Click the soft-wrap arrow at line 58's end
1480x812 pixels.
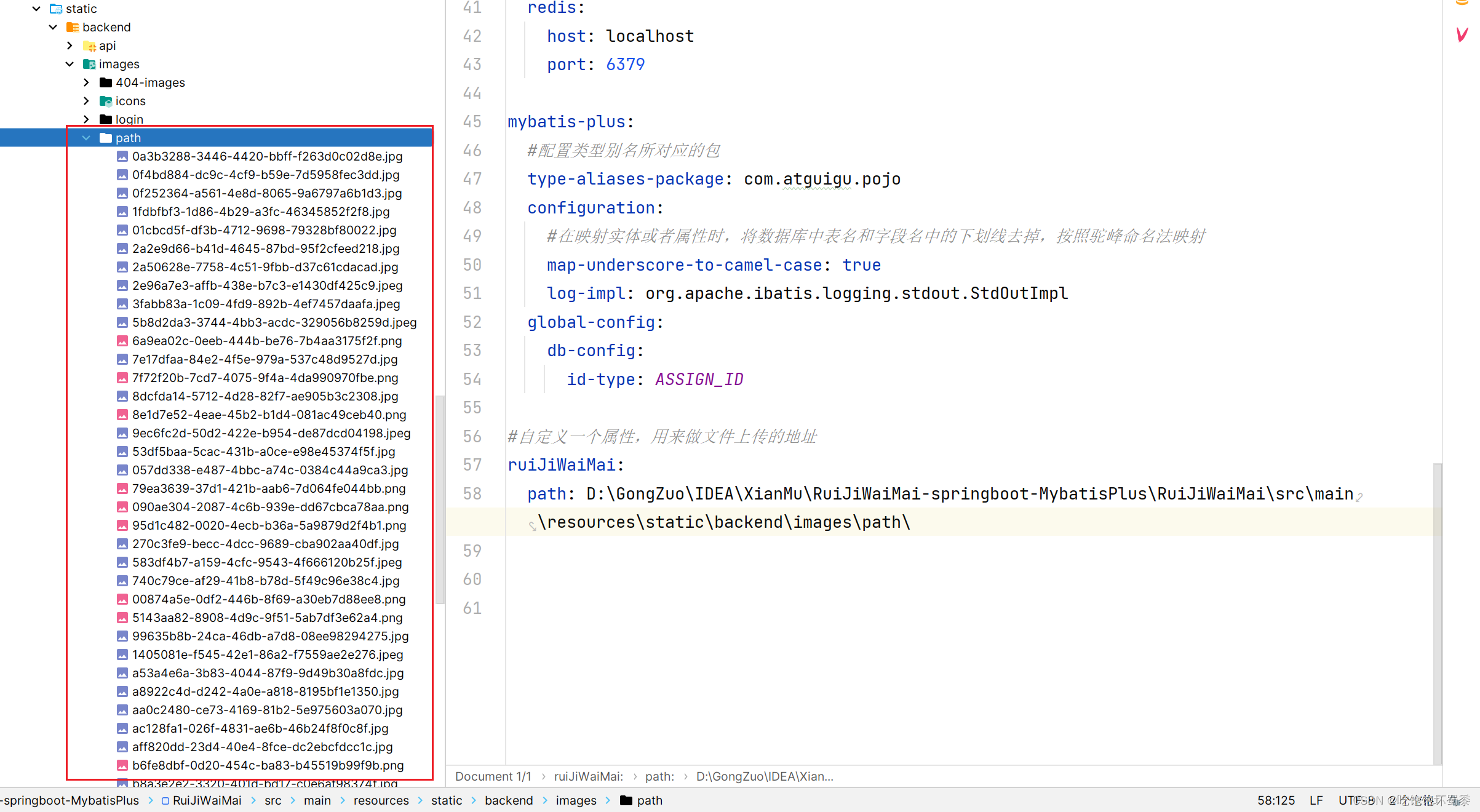pyautogui.click(x=1359, y=496)
